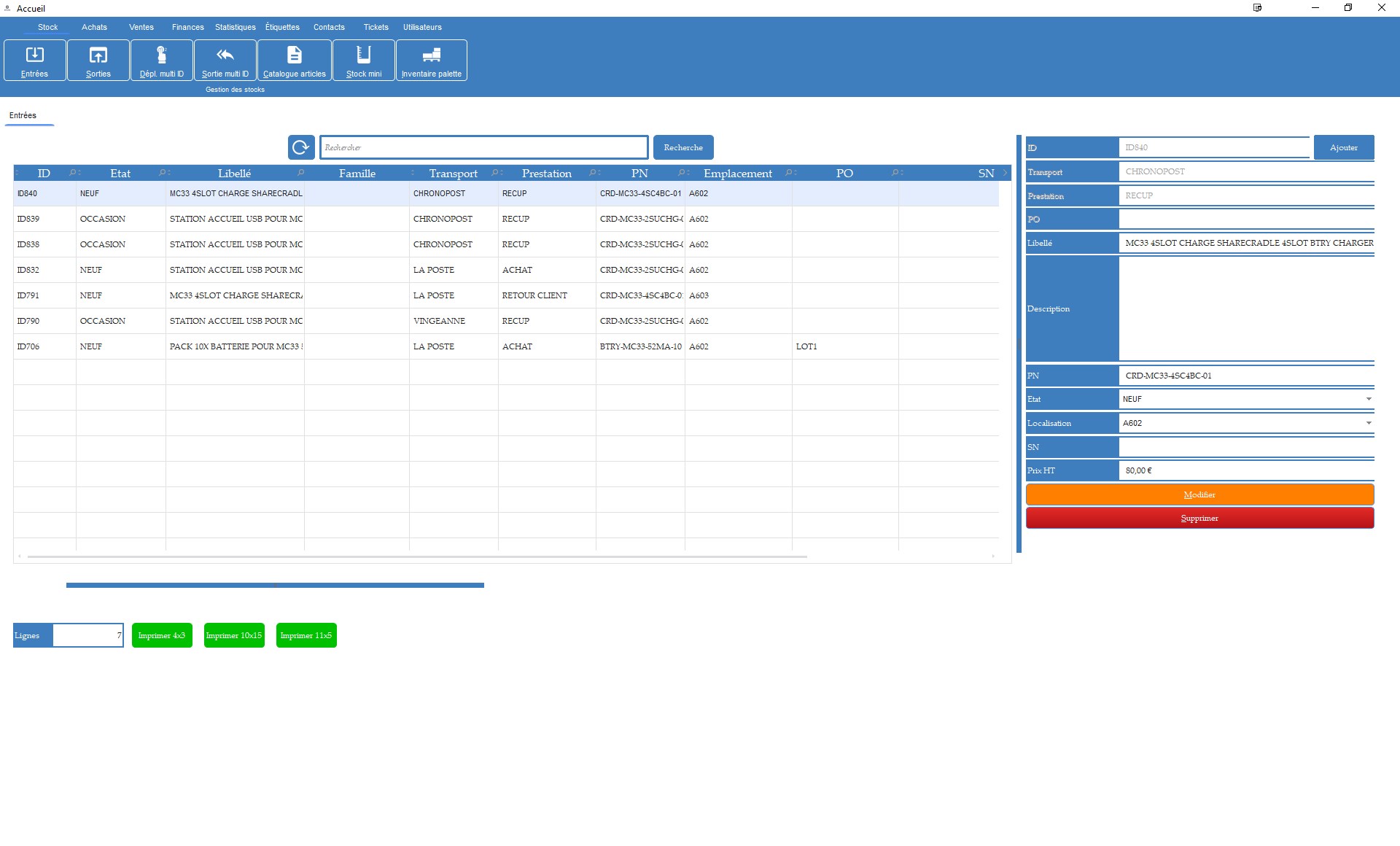Select row ID791
Viewport: 1400px width, 846px height.
point(506,295)
